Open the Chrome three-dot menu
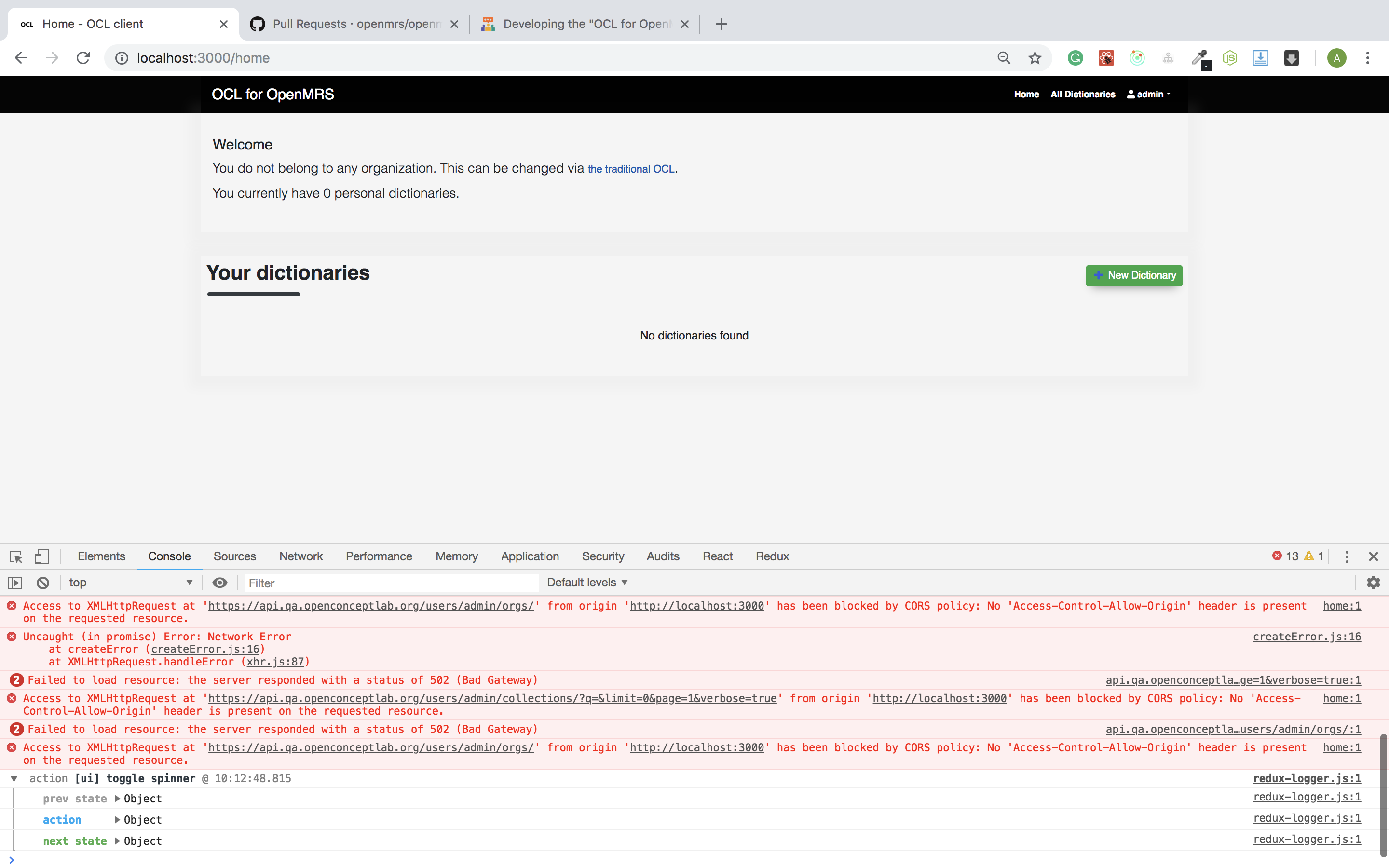The image size is (1389, 868). click(x=1368, y=58)
